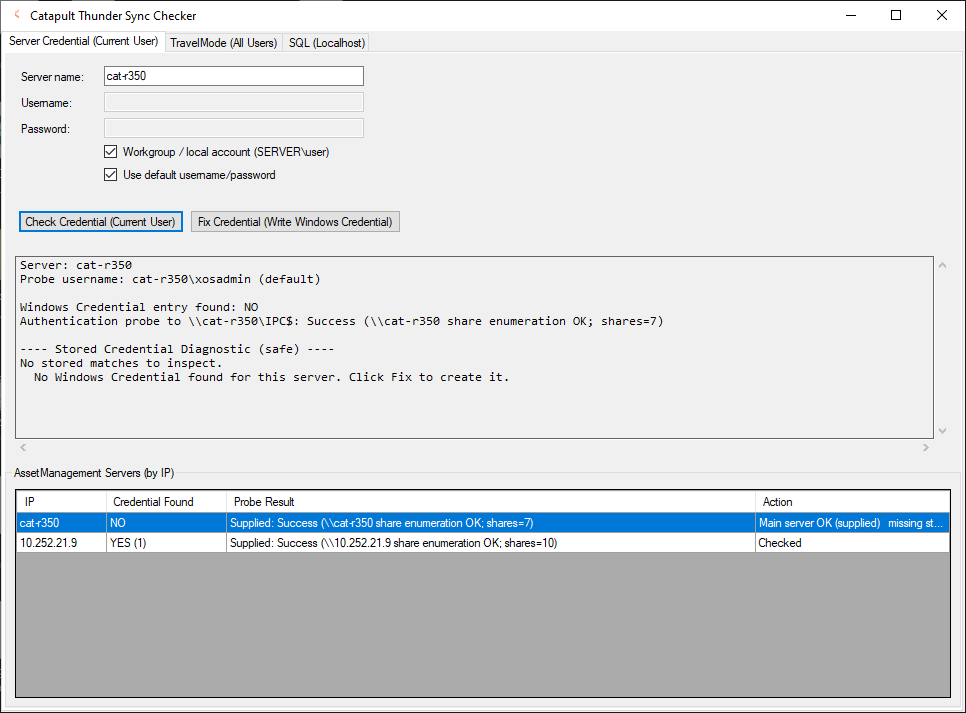Click the disabled Username field

tap(233, 102)
